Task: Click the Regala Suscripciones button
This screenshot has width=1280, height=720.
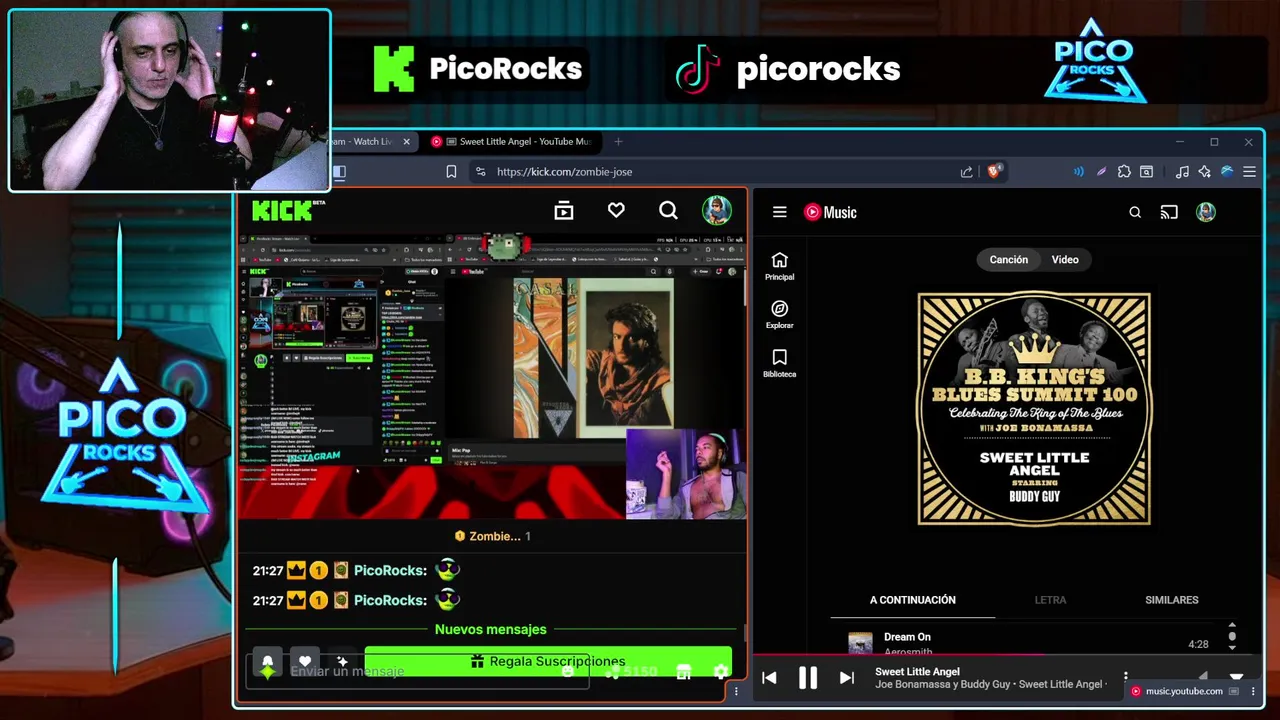Action: (548, 661)
